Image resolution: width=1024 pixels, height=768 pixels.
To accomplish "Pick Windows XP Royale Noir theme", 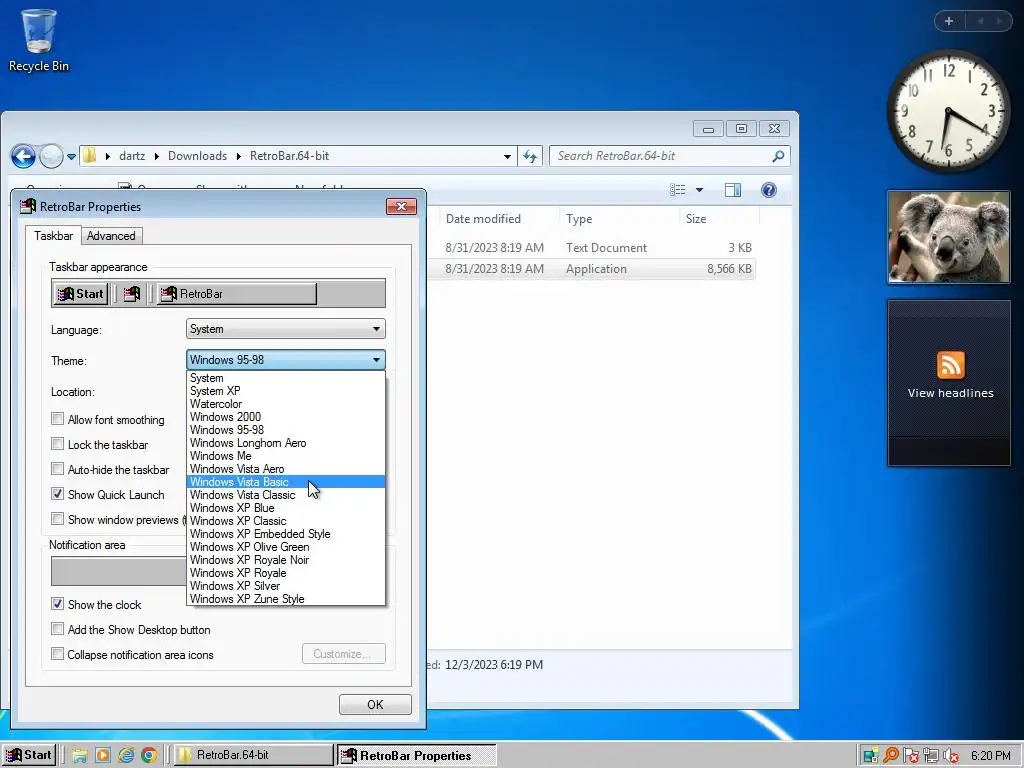I will point(285,560).
